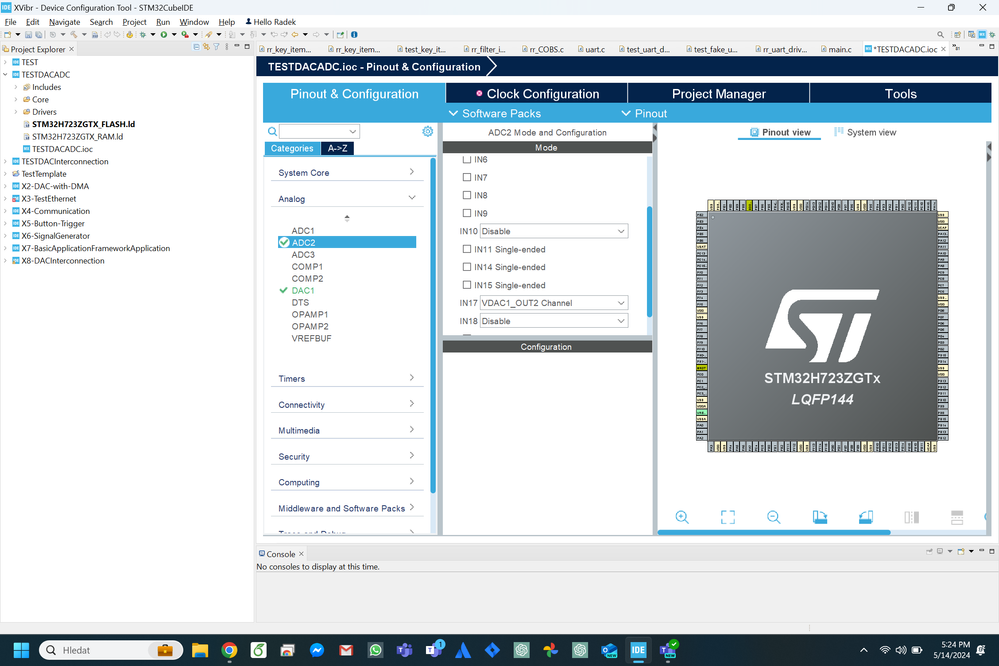Toggle Link with Editor in Project Explorer

point(206,47)
